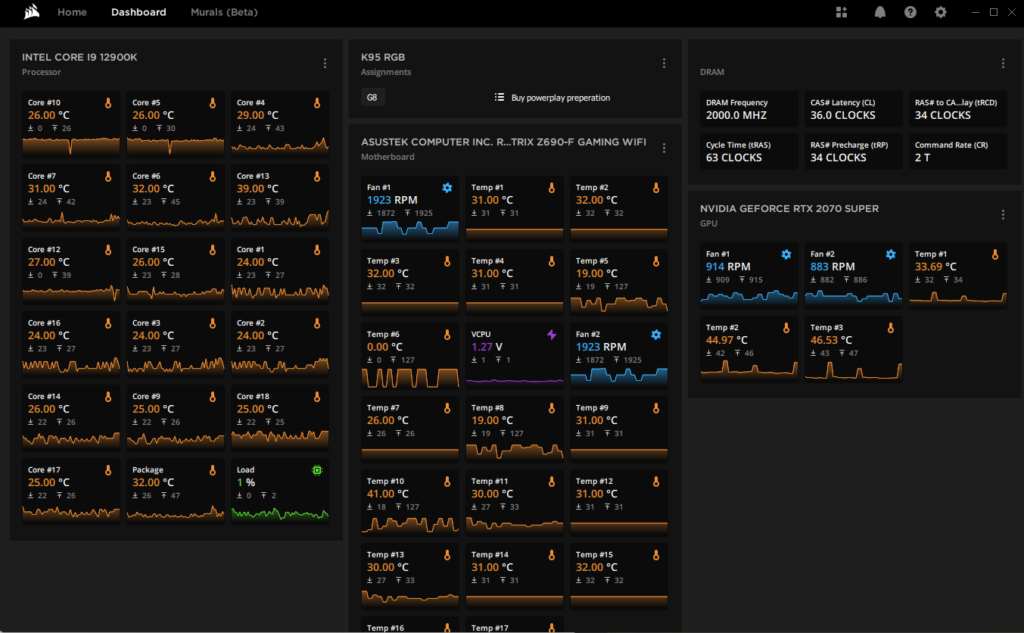Select the Dashboard tab

(x=138, y=12)
